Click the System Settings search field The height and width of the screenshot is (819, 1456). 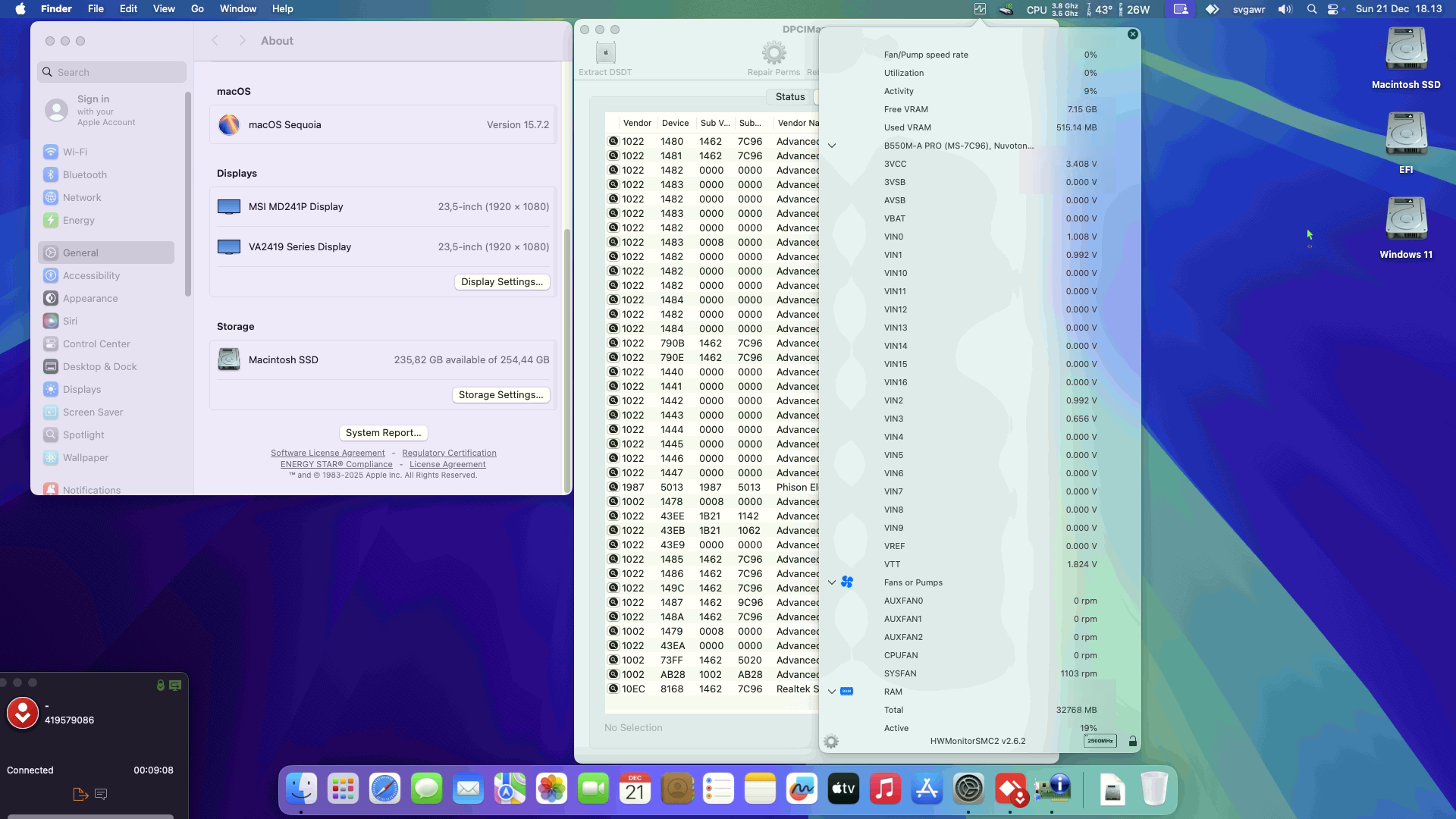tap(111, 72)
